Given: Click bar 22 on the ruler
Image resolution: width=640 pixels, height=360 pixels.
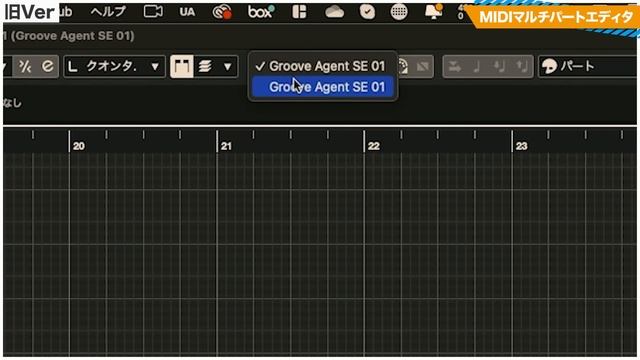Looking at the screenshot, I should tap(373, 146).
